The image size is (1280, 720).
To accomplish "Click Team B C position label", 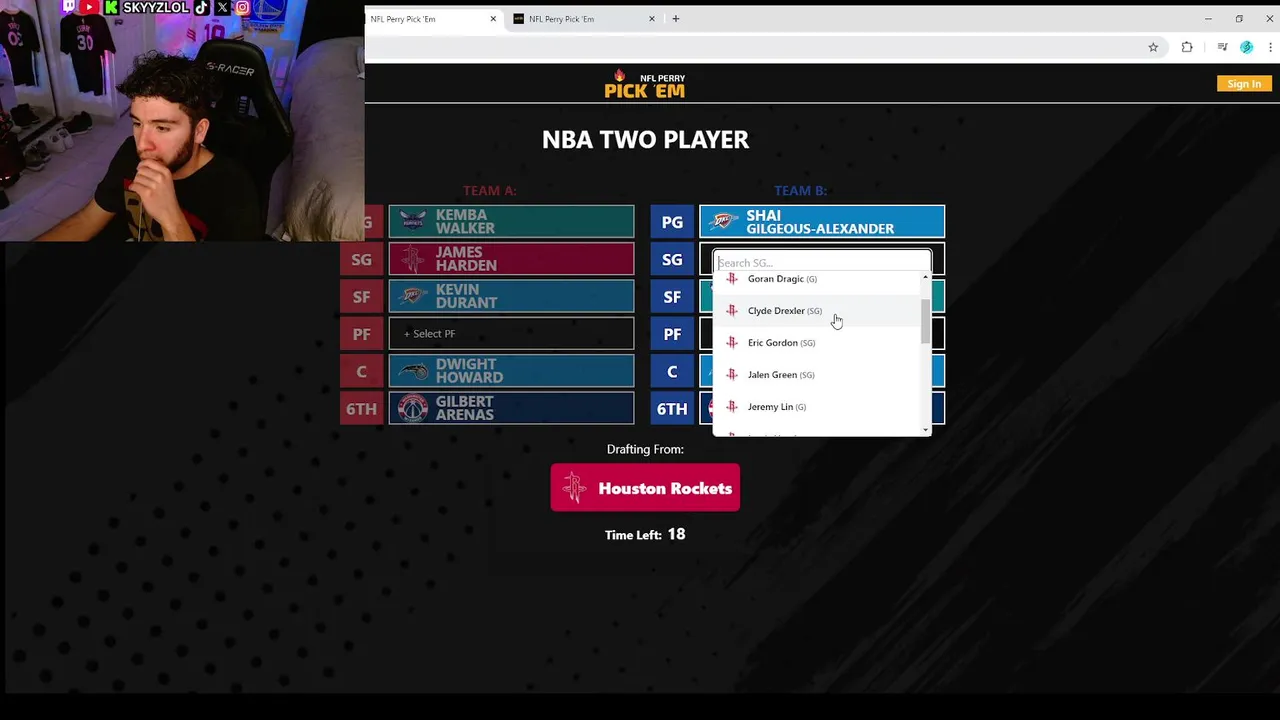I will [x=672, y=371].
